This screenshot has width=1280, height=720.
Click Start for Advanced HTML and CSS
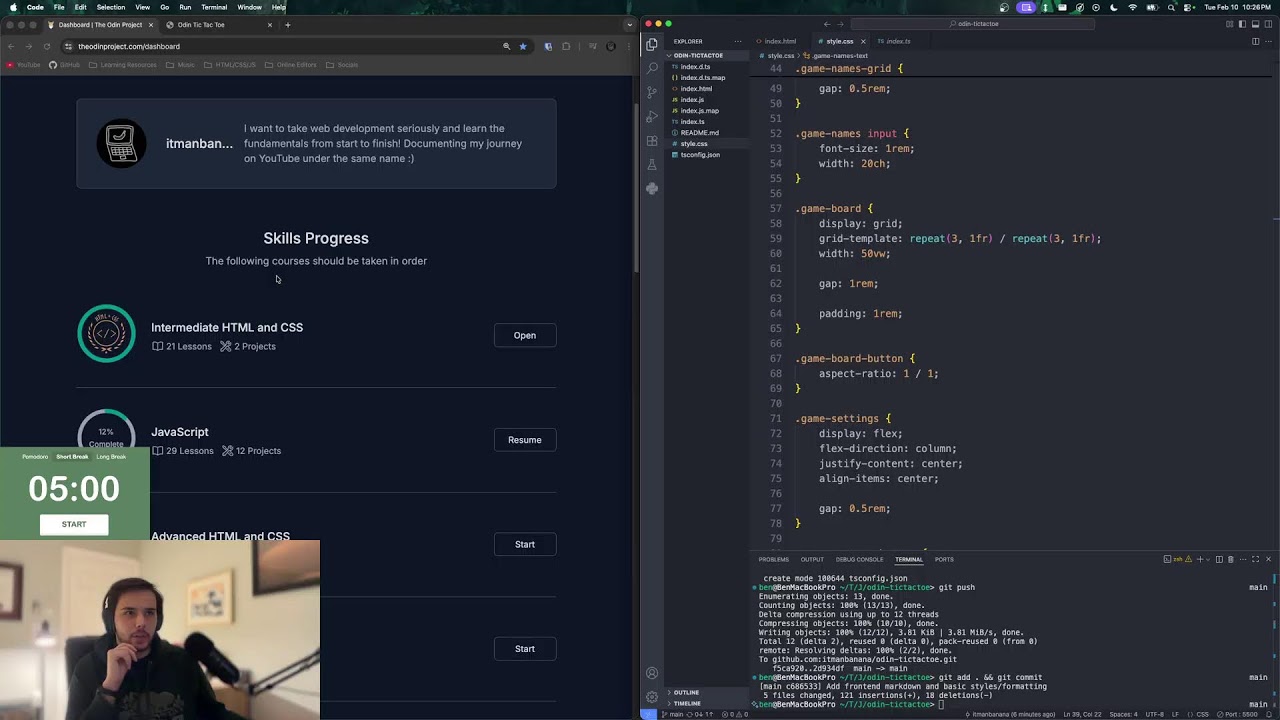click(x=525, y=544)
